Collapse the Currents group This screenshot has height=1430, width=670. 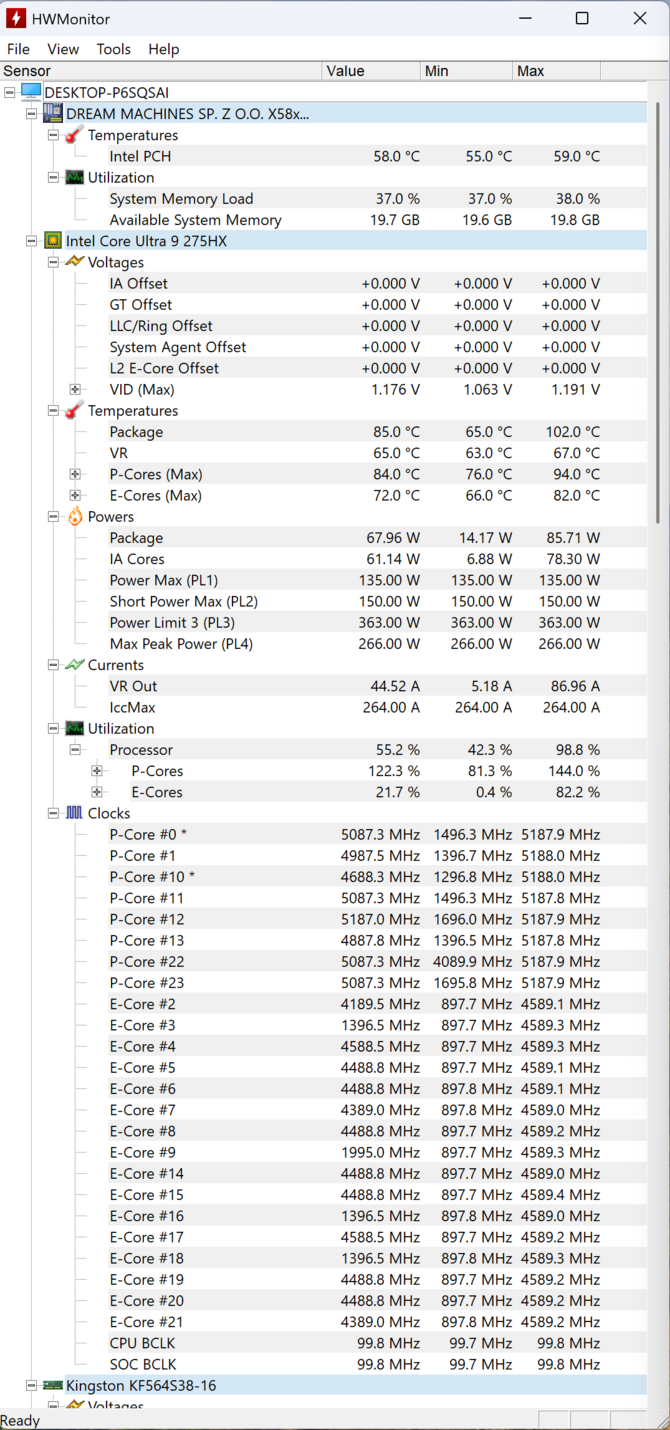pos(54,664)
